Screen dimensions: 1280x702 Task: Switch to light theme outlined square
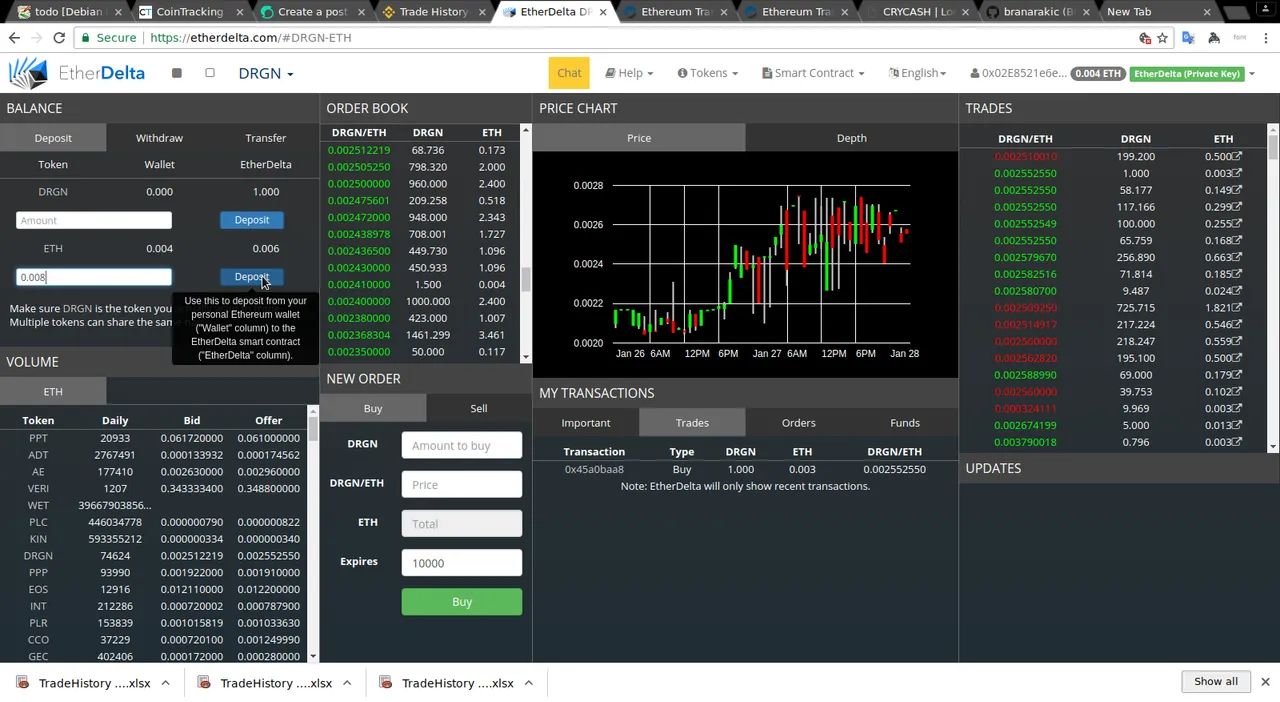click(x=210, y=73)
